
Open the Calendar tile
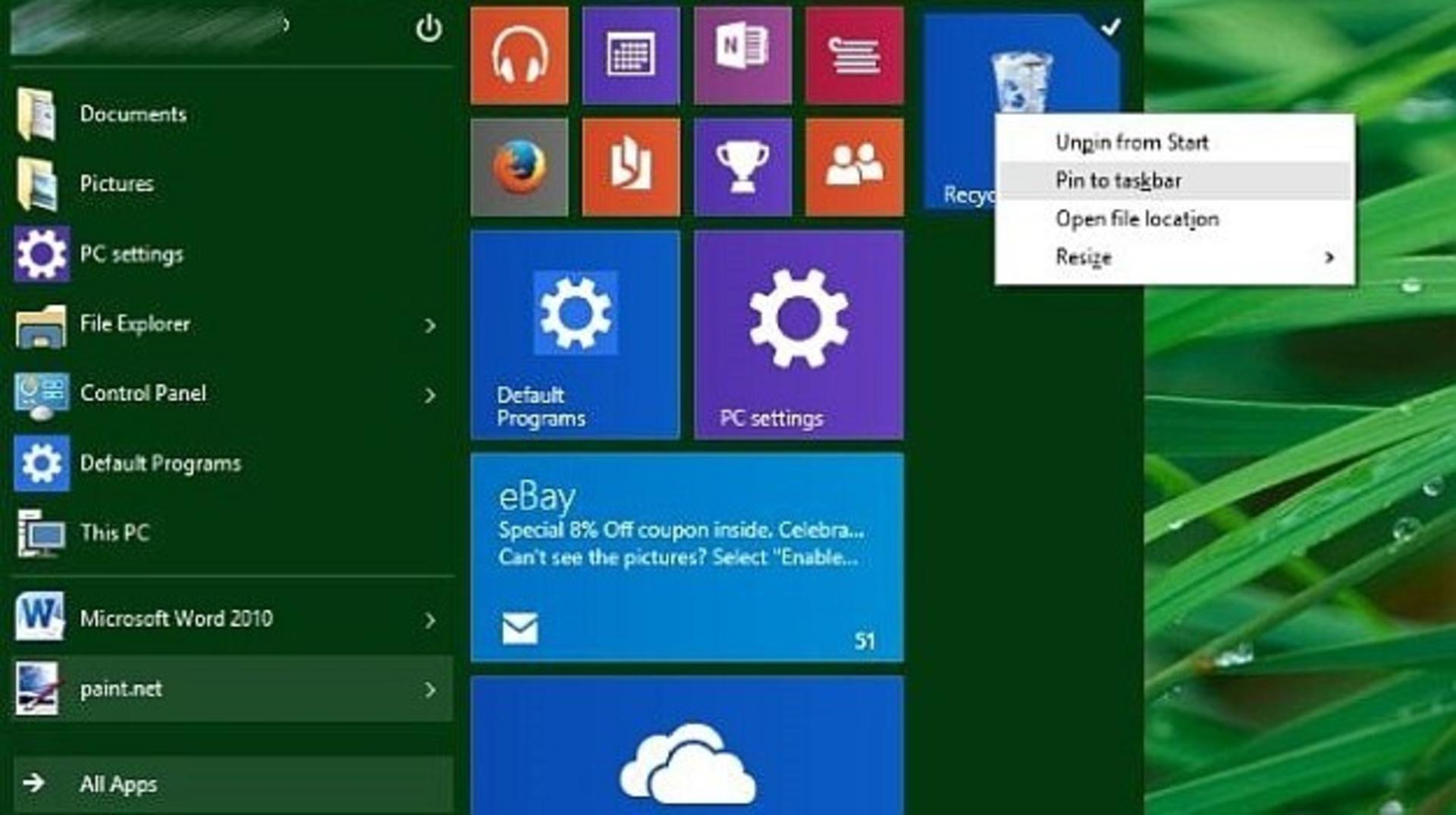631,55
